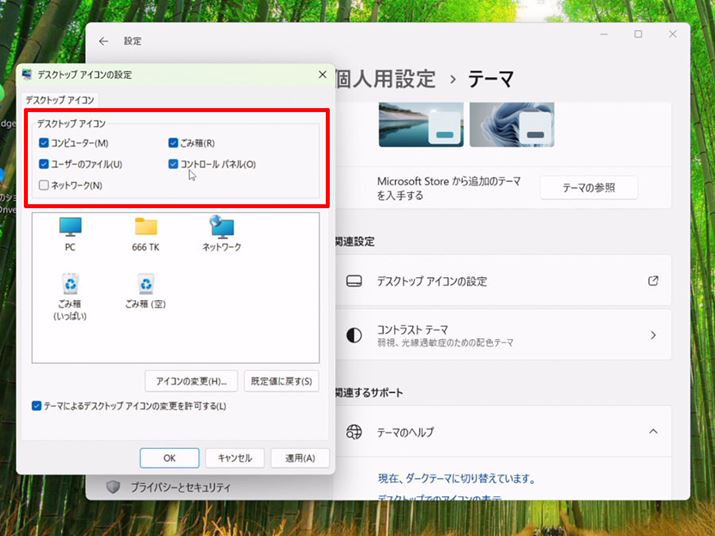Select the PC icon in preview list

[70, 228]
